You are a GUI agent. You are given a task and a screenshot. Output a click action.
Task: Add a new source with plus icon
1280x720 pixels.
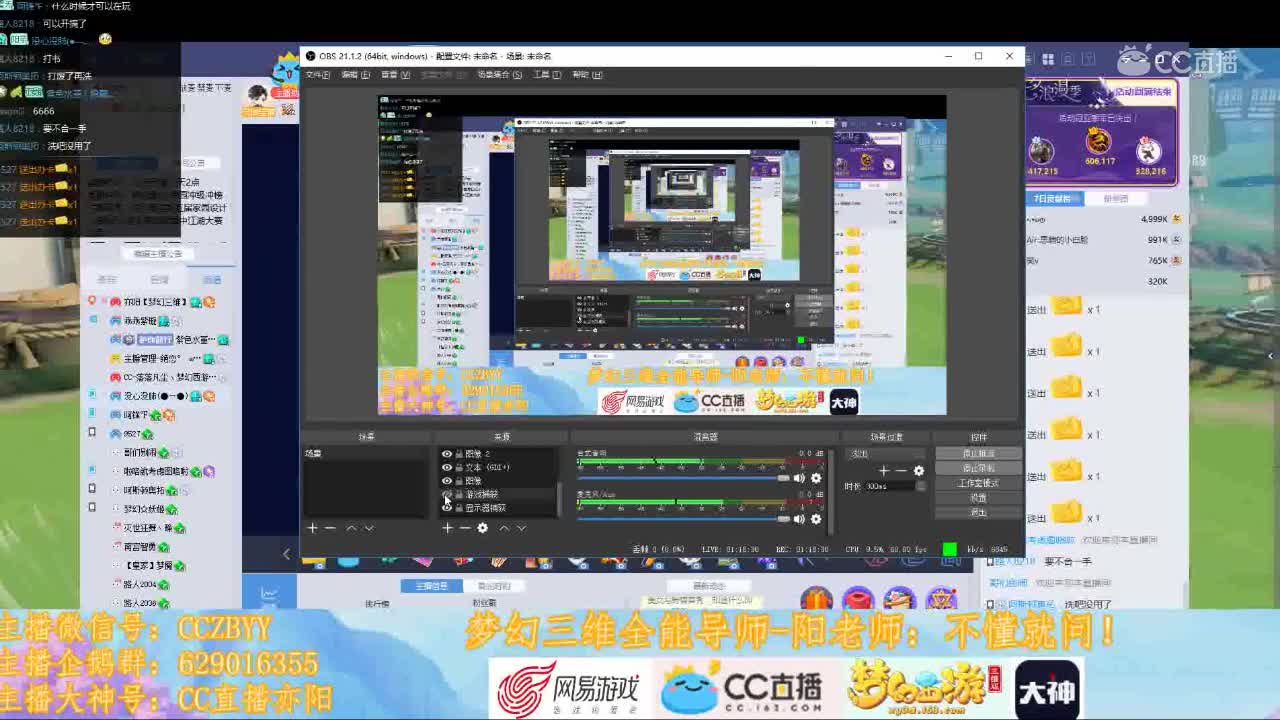tap(447, 528)
